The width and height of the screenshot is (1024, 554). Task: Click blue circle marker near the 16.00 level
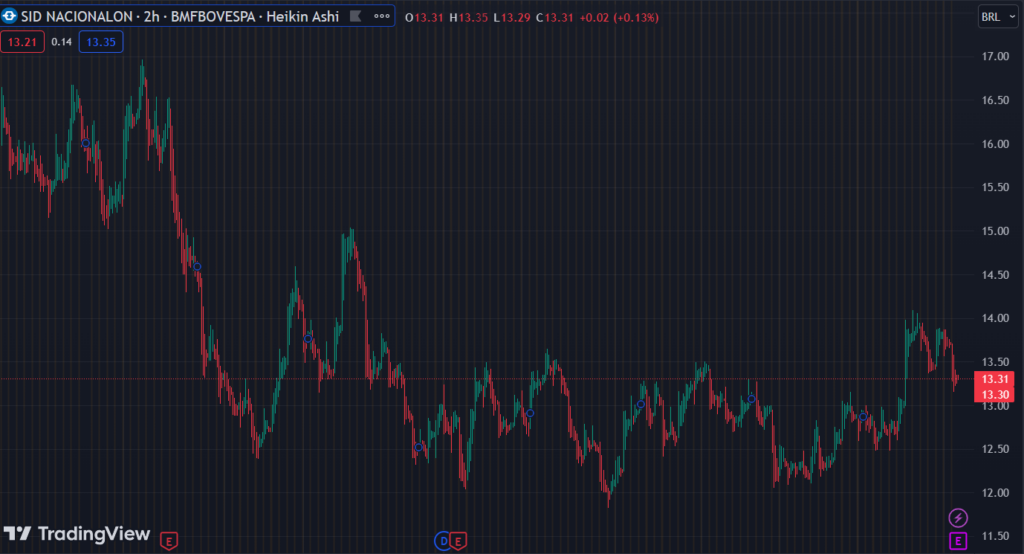click(86, 143)
